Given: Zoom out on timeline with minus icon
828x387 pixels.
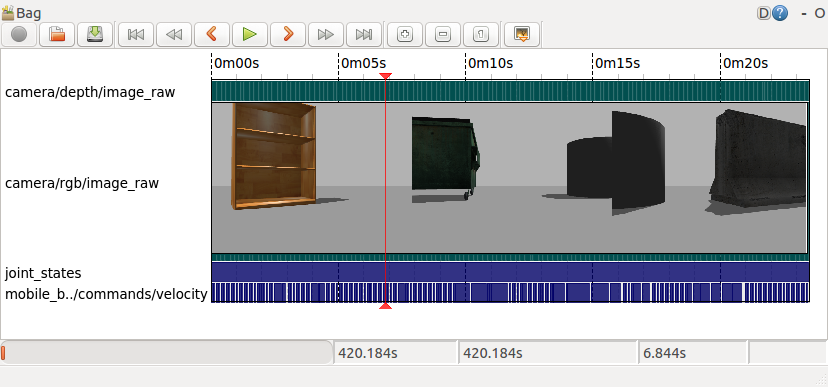Looking at the screenshot, I should click(x=443, y=35).
